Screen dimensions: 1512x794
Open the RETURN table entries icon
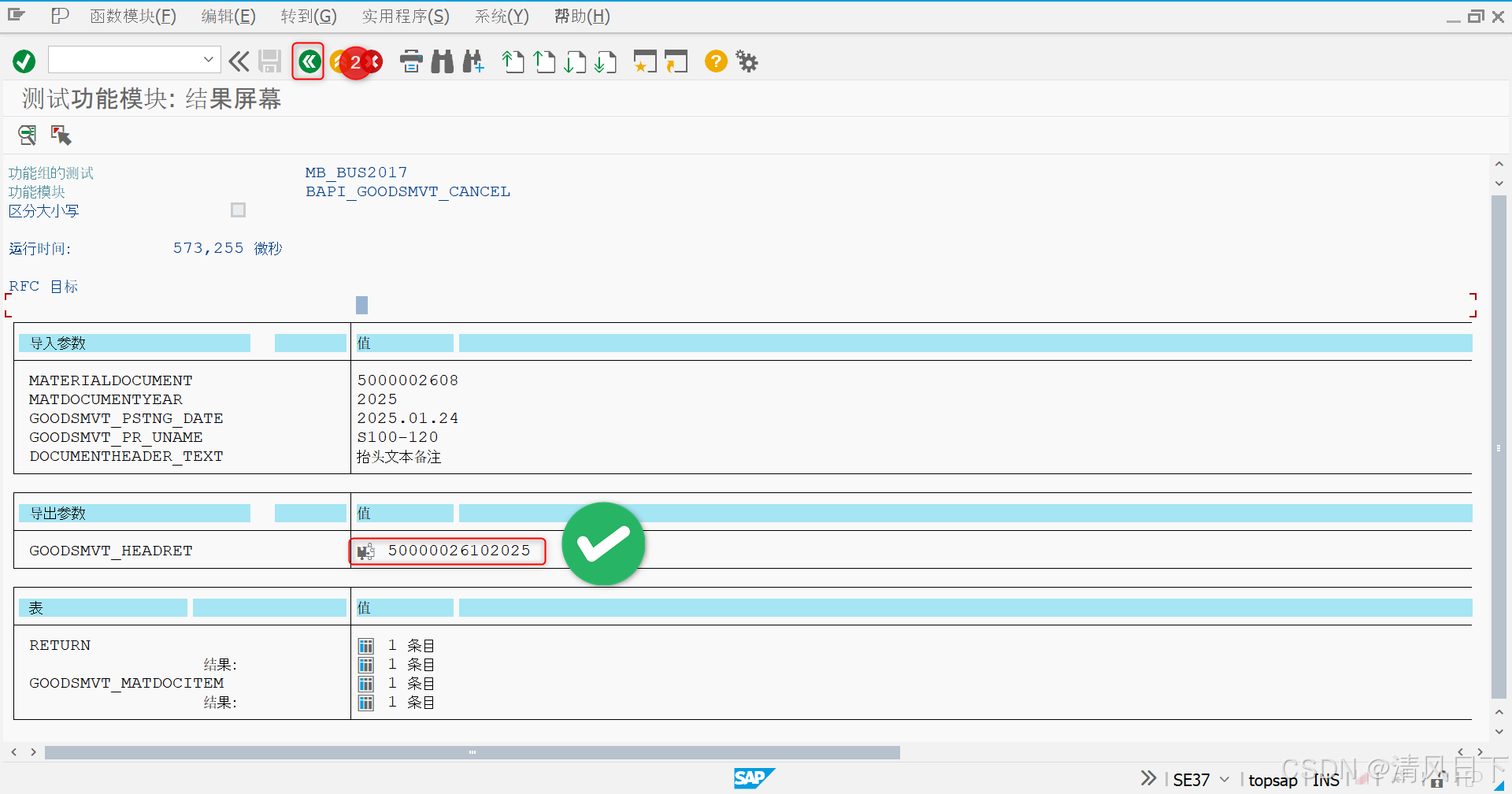coord(365,645)
